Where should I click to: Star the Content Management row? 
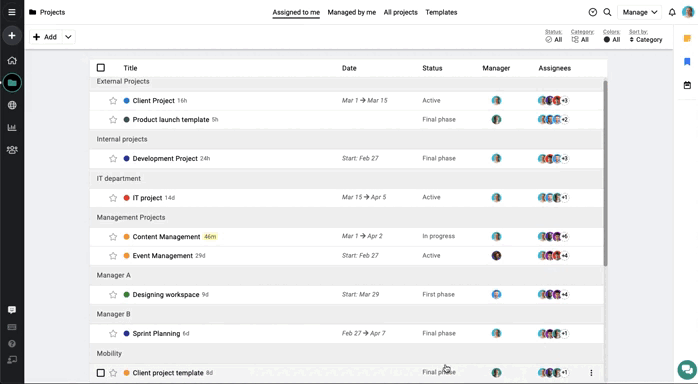pos(113,237)
